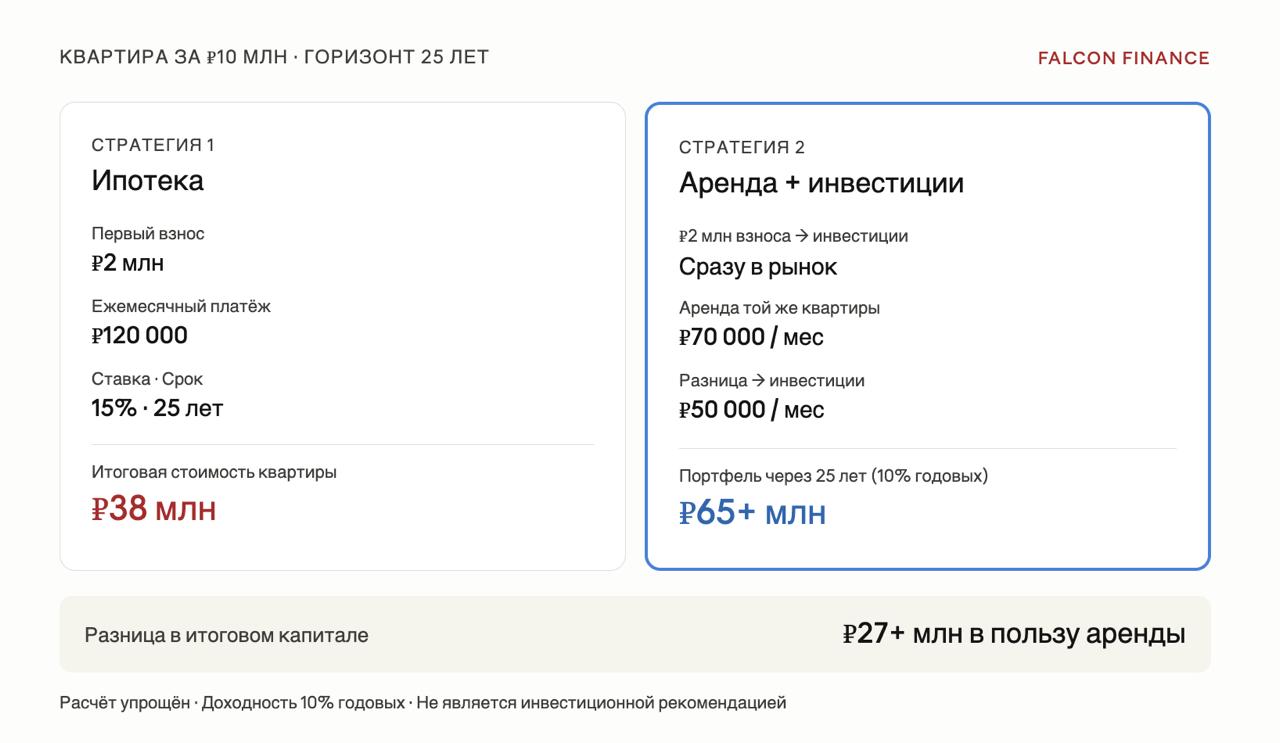Click the ₽27+ млн в пользу аренды result
Viewport: 1280px width, 743px height.
(x=1014, y=634)
